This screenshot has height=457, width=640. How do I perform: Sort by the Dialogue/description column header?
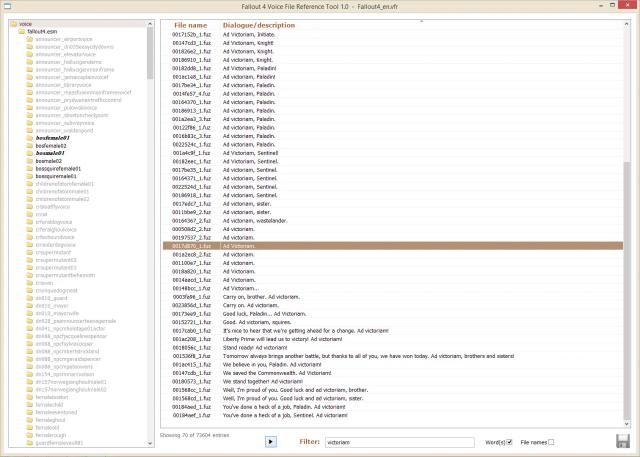(259, 25)
